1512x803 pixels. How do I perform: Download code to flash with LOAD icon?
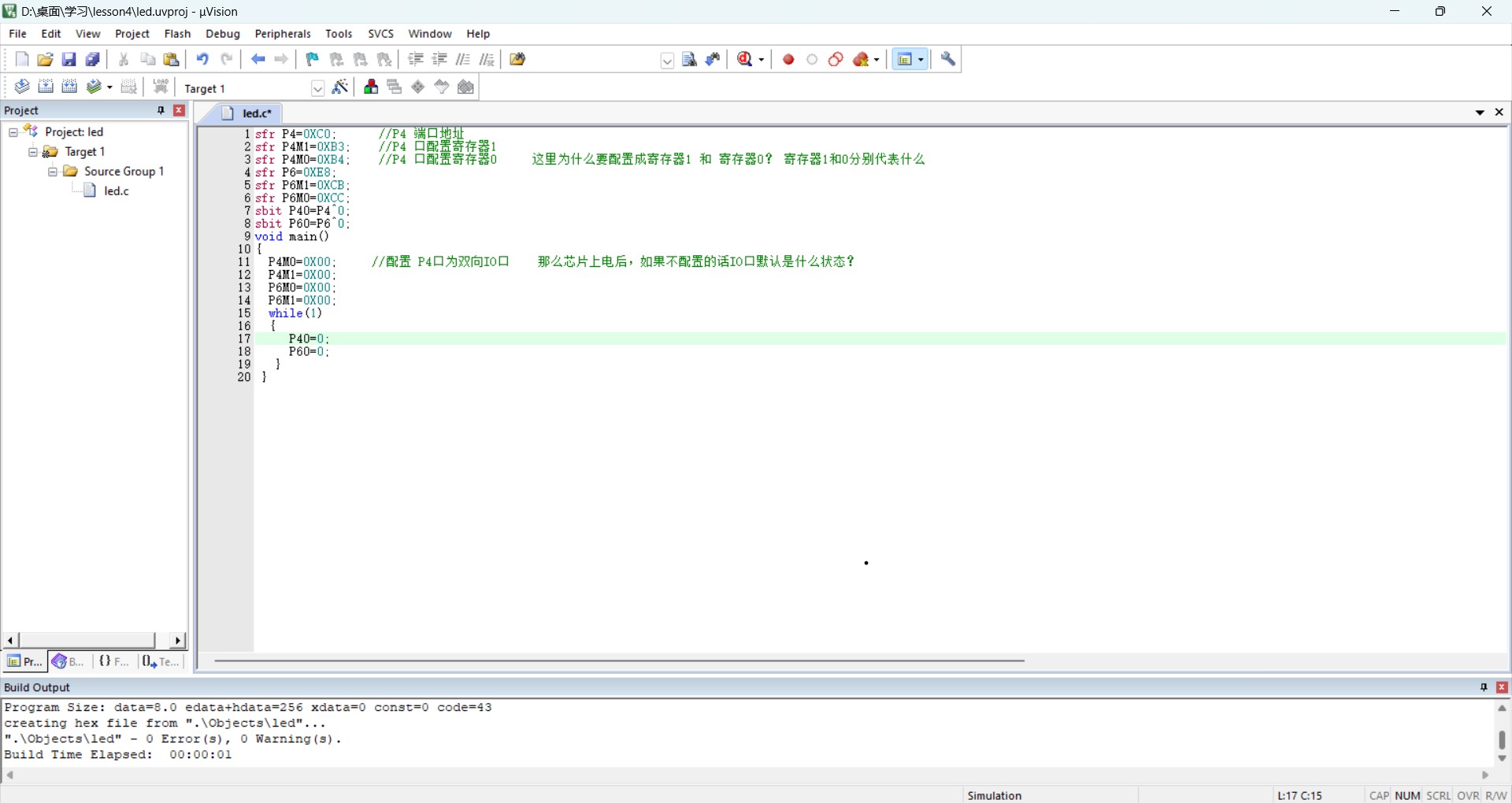click(x=161, y=87)
